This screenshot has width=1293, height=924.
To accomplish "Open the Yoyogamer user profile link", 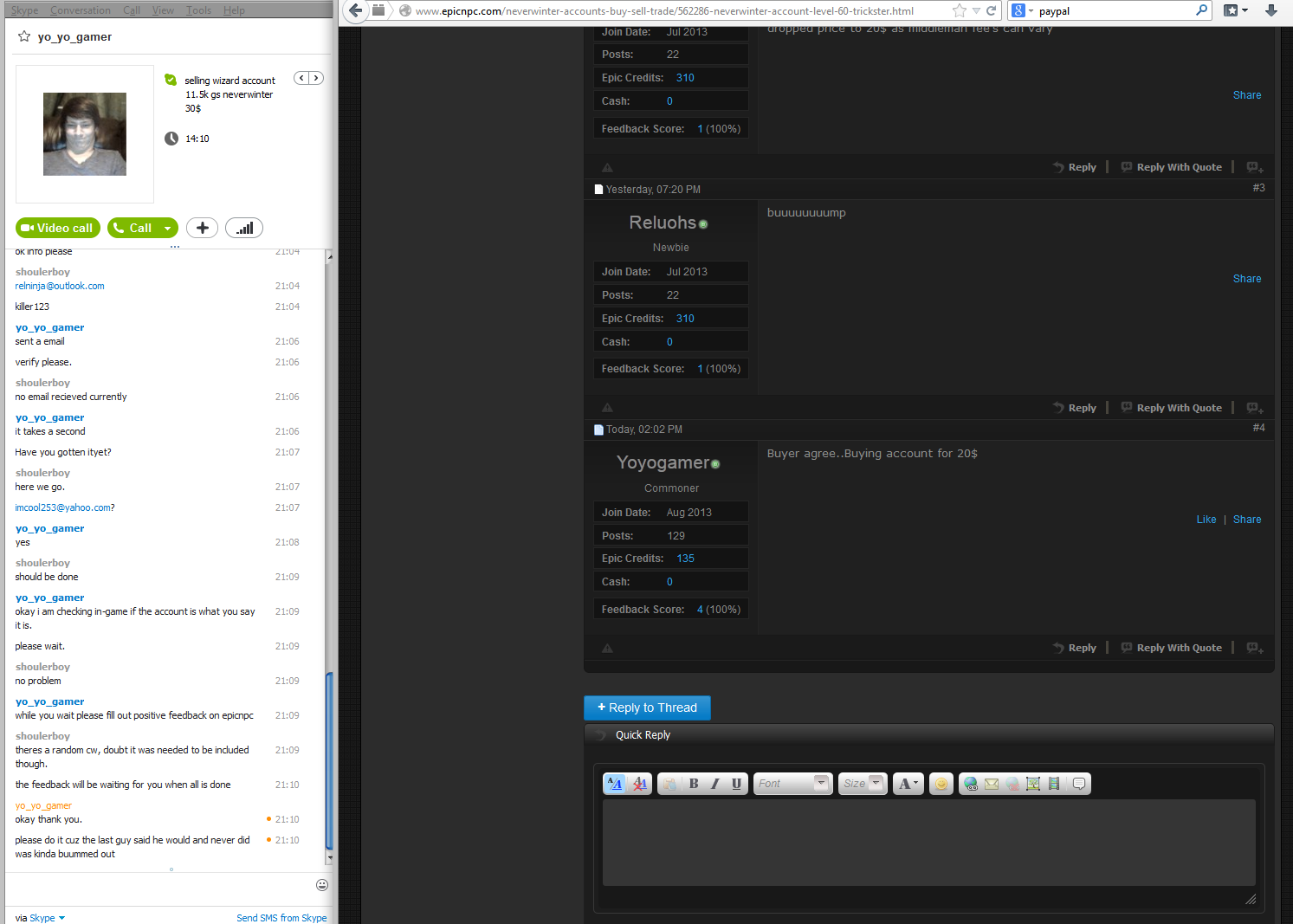I will (x=663, y=462).
